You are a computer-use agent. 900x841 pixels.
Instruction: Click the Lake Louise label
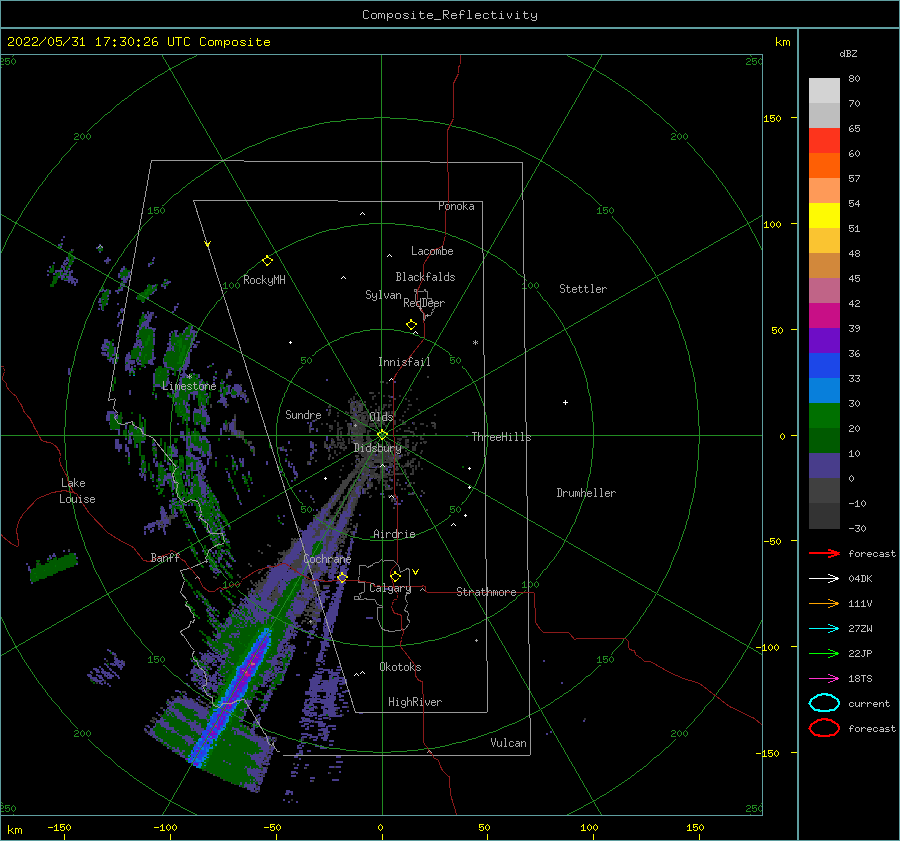coord(77,491)
